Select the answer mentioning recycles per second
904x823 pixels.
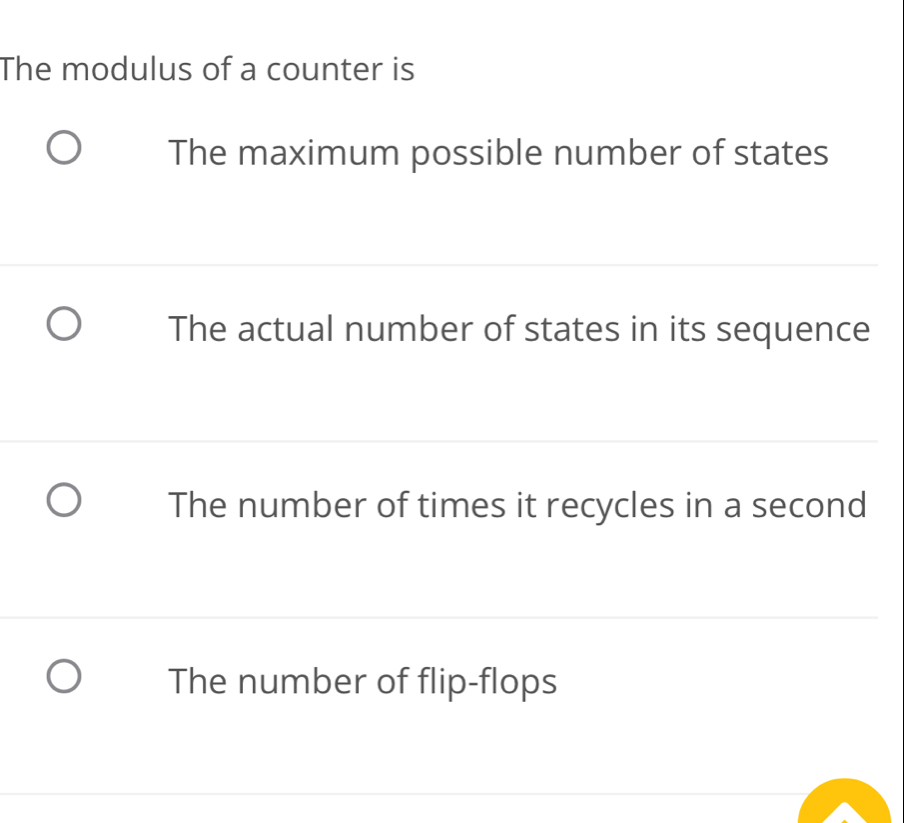(x=517, y=506)
